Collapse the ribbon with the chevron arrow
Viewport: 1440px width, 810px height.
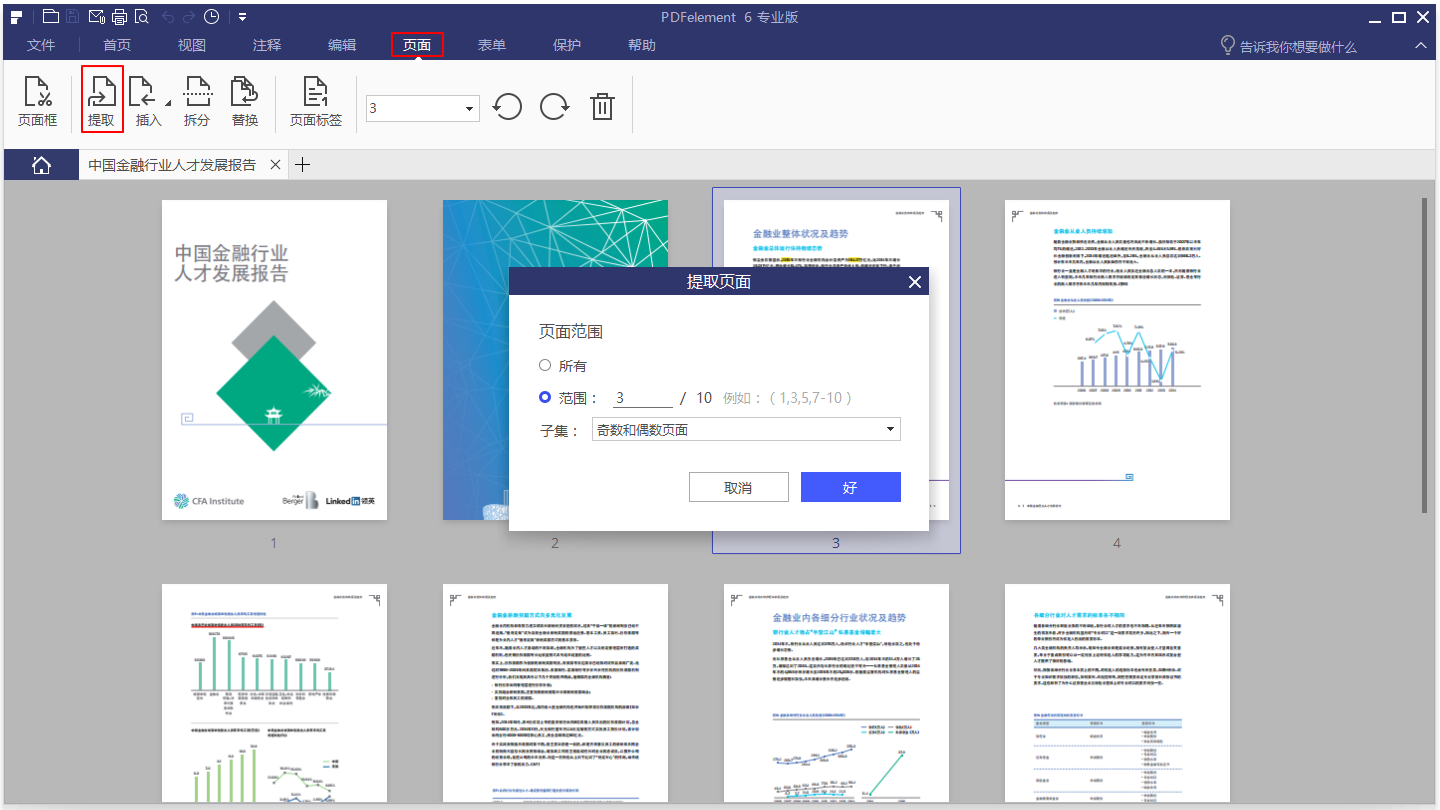[1421, 46]
